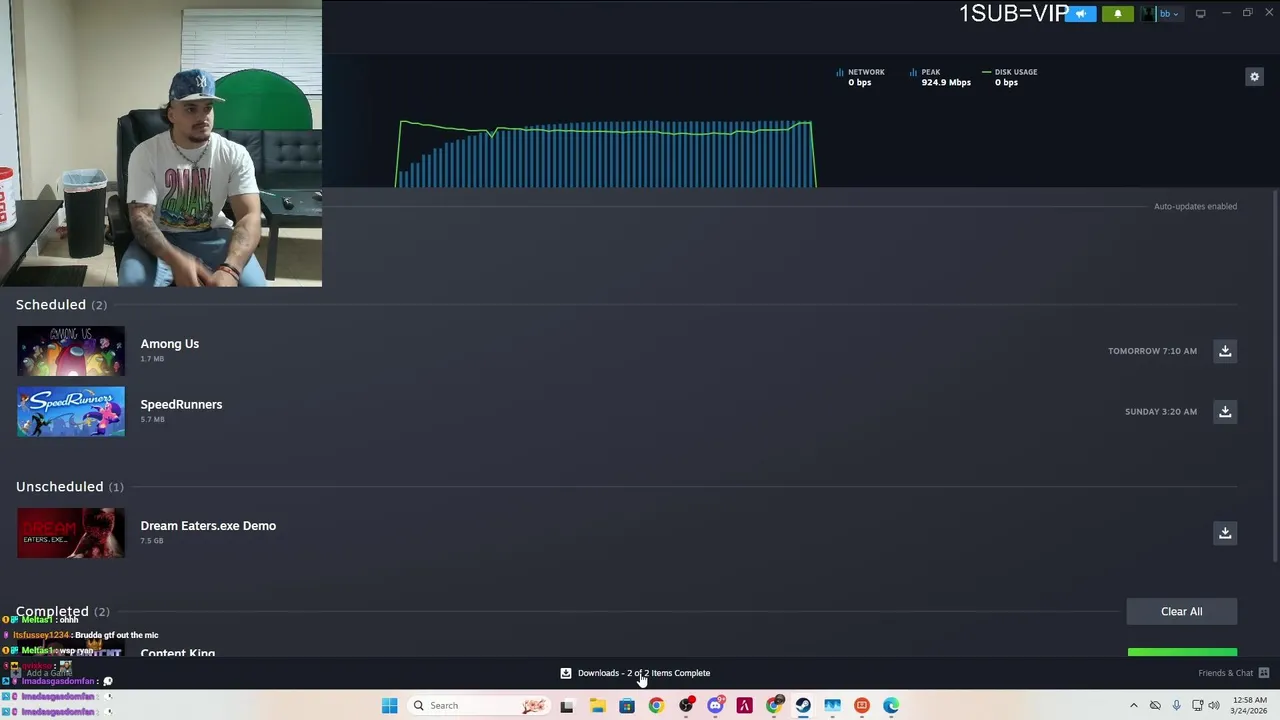1280x720 pixels.
Task: Clear All completed downloads
Action: pyautogui.click(x=1182, y=612)
